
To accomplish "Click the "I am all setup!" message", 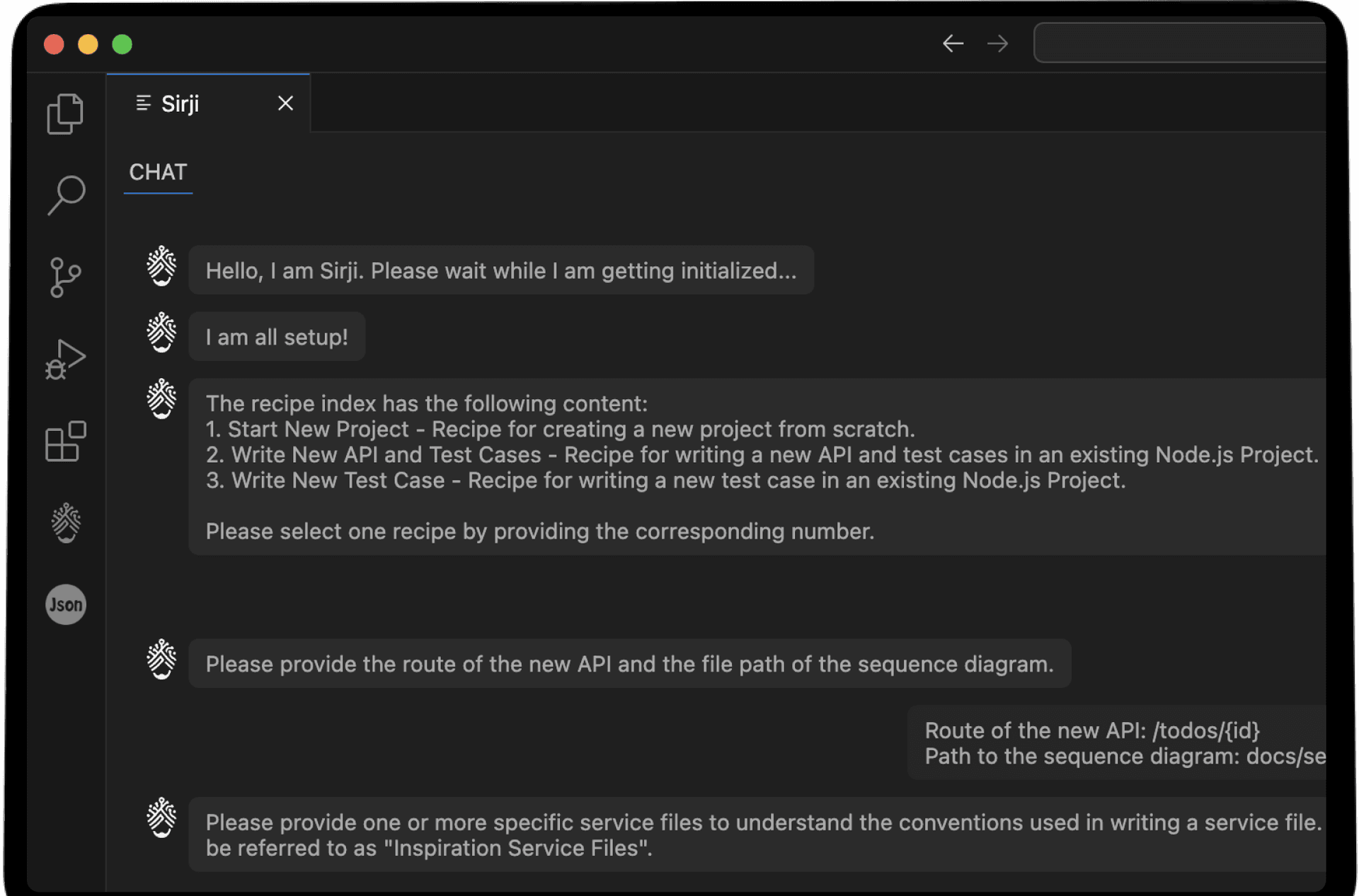I will (277, 337).
